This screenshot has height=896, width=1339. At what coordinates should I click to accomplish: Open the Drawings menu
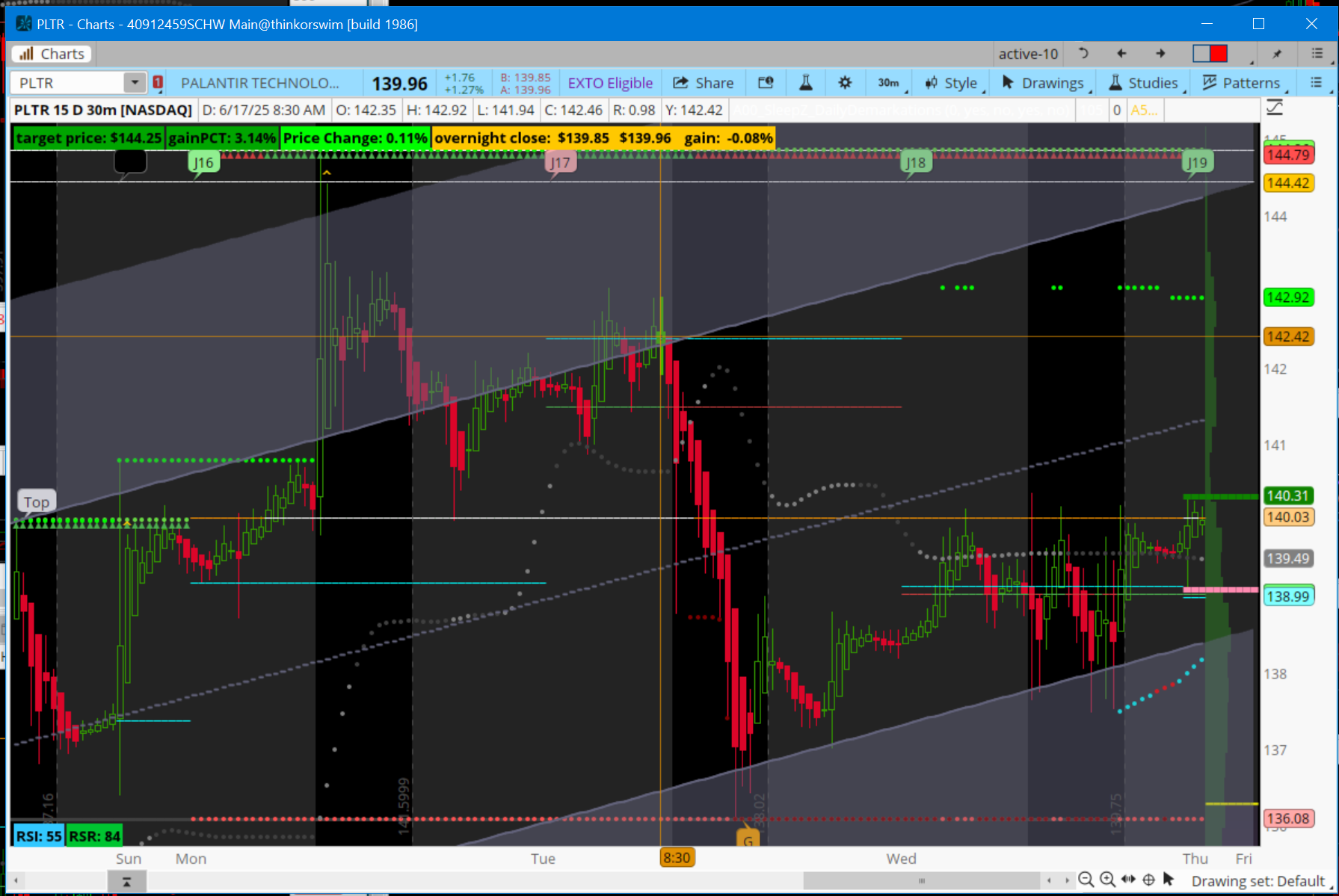(1044, 83)
